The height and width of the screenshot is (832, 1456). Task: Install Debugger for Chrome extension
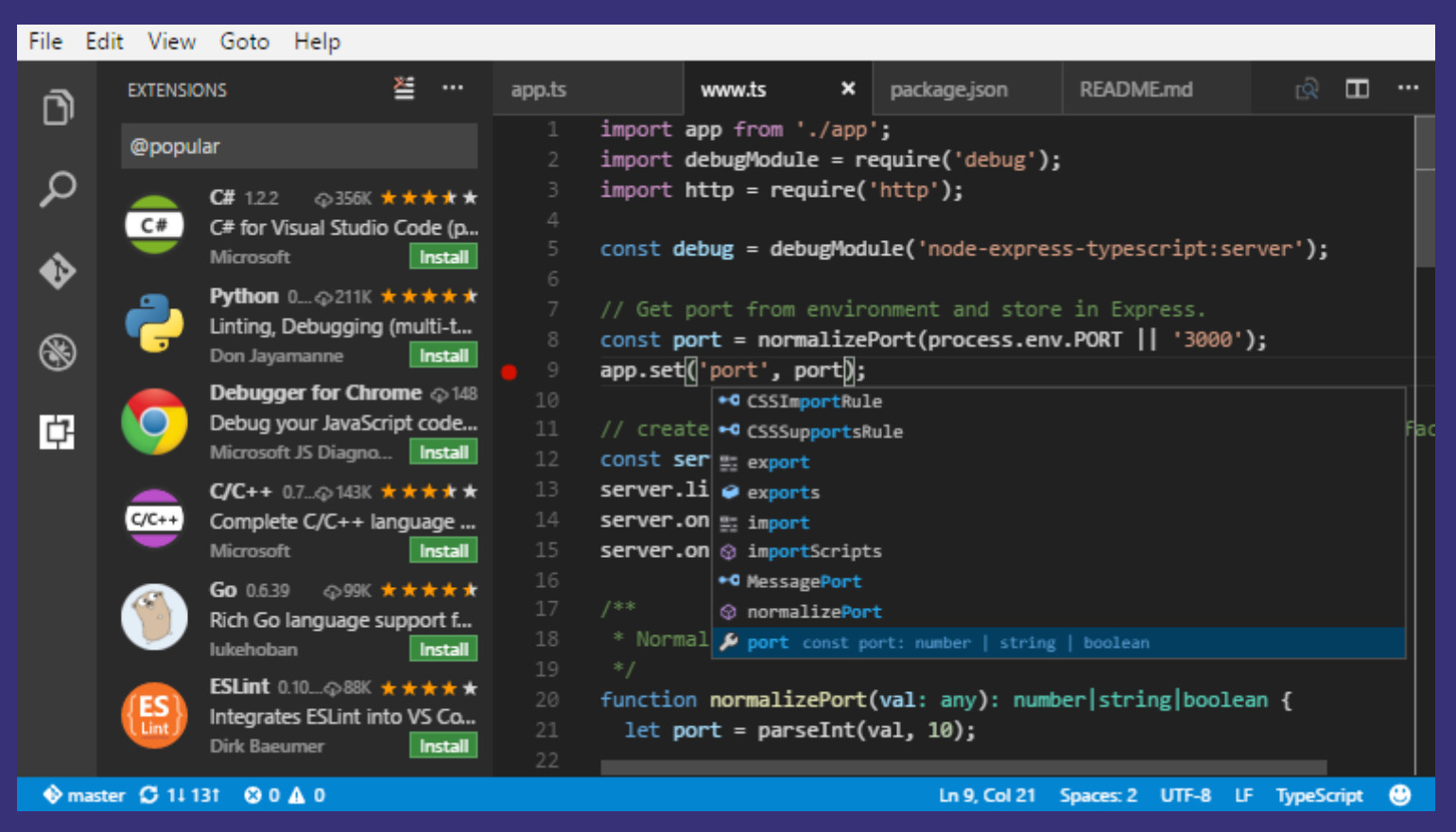click(443, 453)
